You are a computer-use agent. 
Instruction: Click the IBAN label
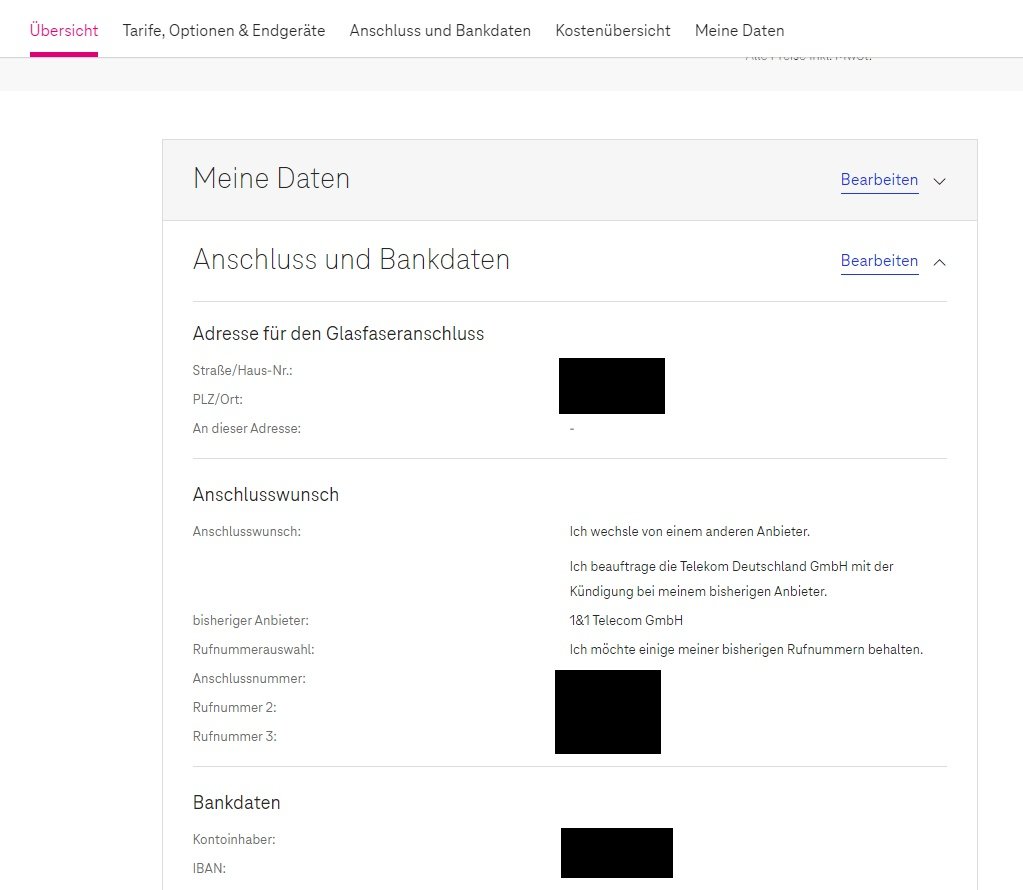(x=209, y=868)
